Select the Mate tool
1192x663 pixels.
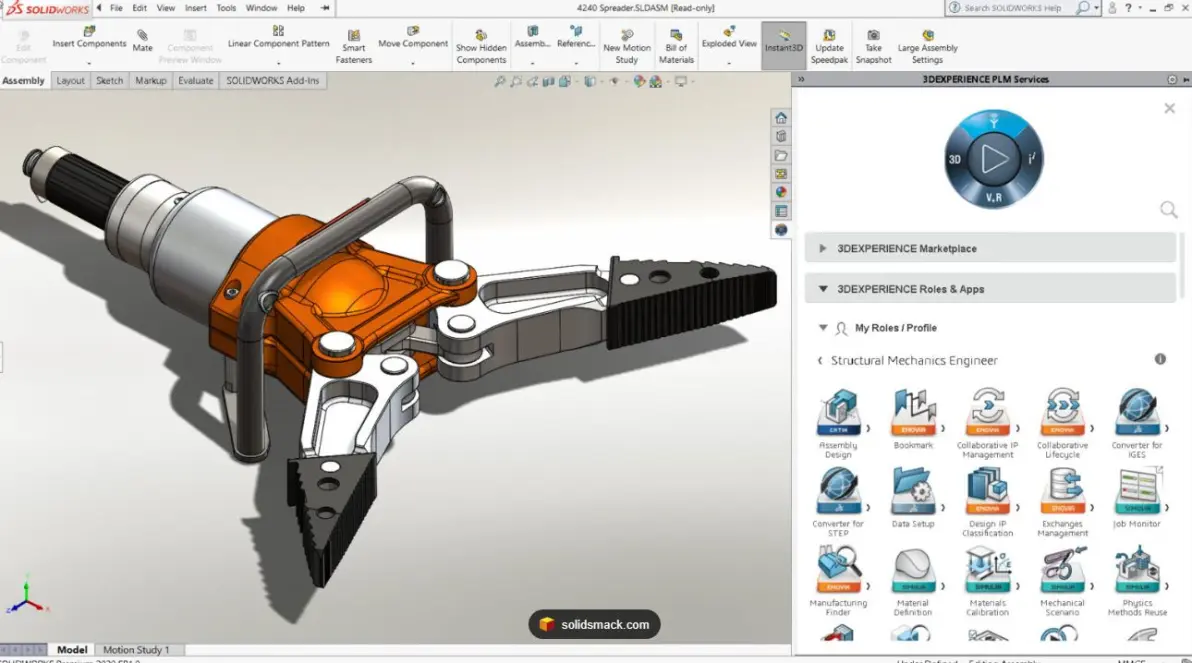click(142, 40)
